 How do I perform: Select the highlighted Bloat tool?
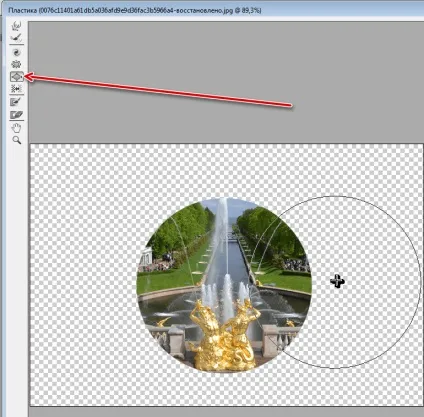coord(16,77)
